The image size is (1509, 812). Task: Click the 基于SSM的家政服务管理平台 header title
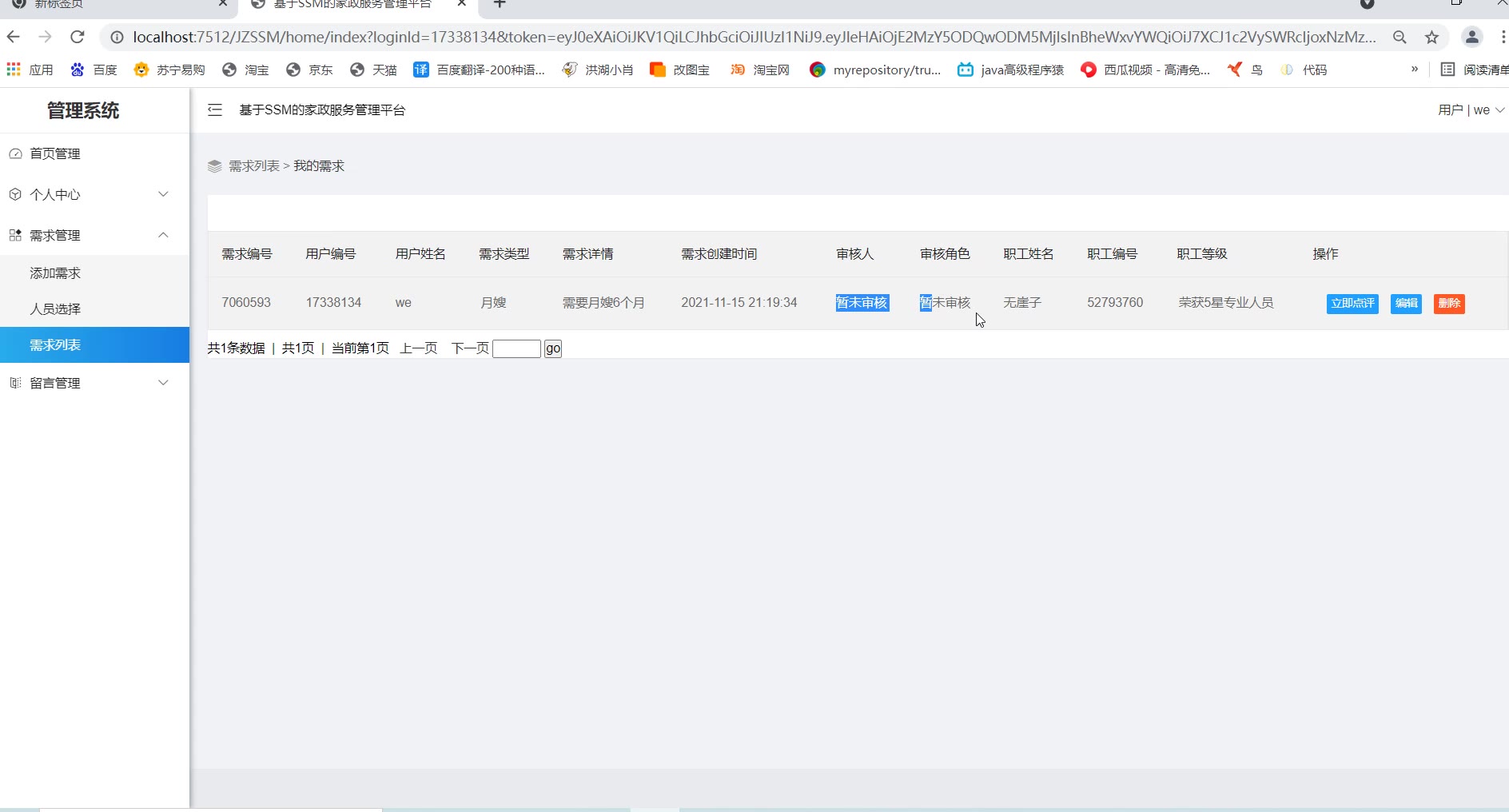(x=322, y=110)
